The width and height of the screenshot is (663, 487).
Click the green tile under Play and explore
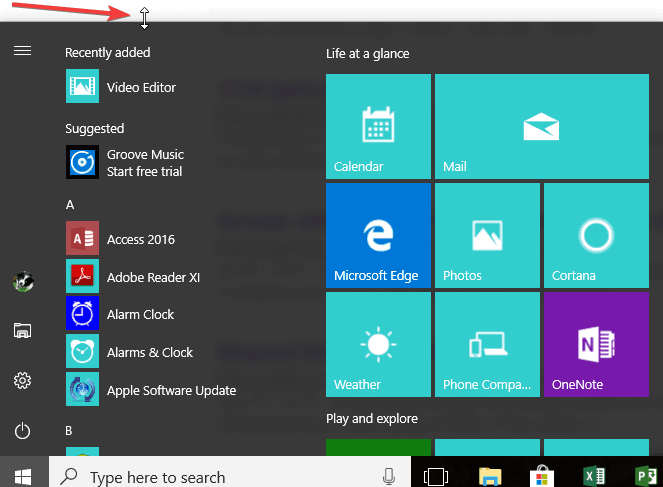coord(378,447)
